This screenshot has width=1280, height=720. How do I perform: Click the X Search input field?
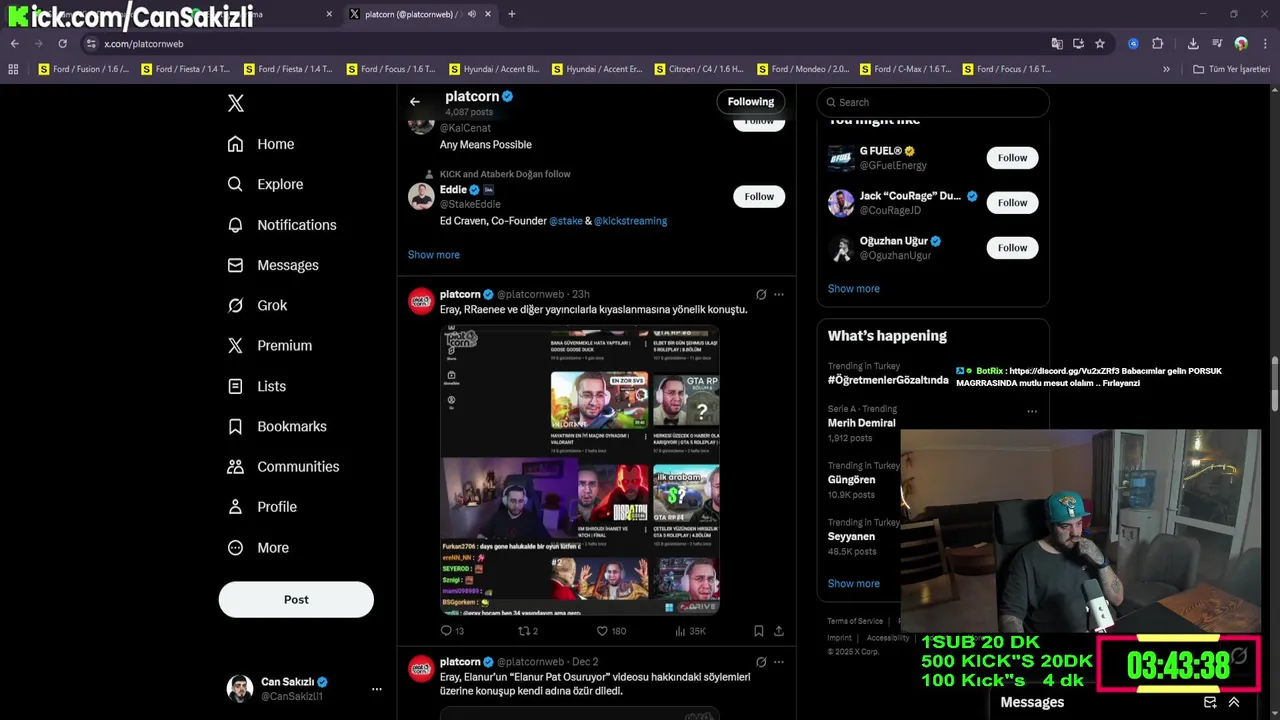(933, 102)
